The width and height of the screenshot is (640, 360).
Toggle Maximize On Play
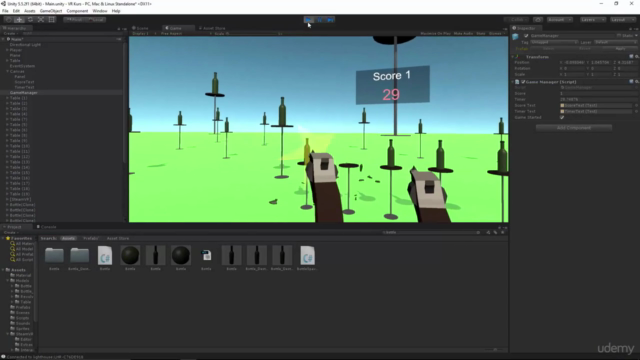[436, 33]
